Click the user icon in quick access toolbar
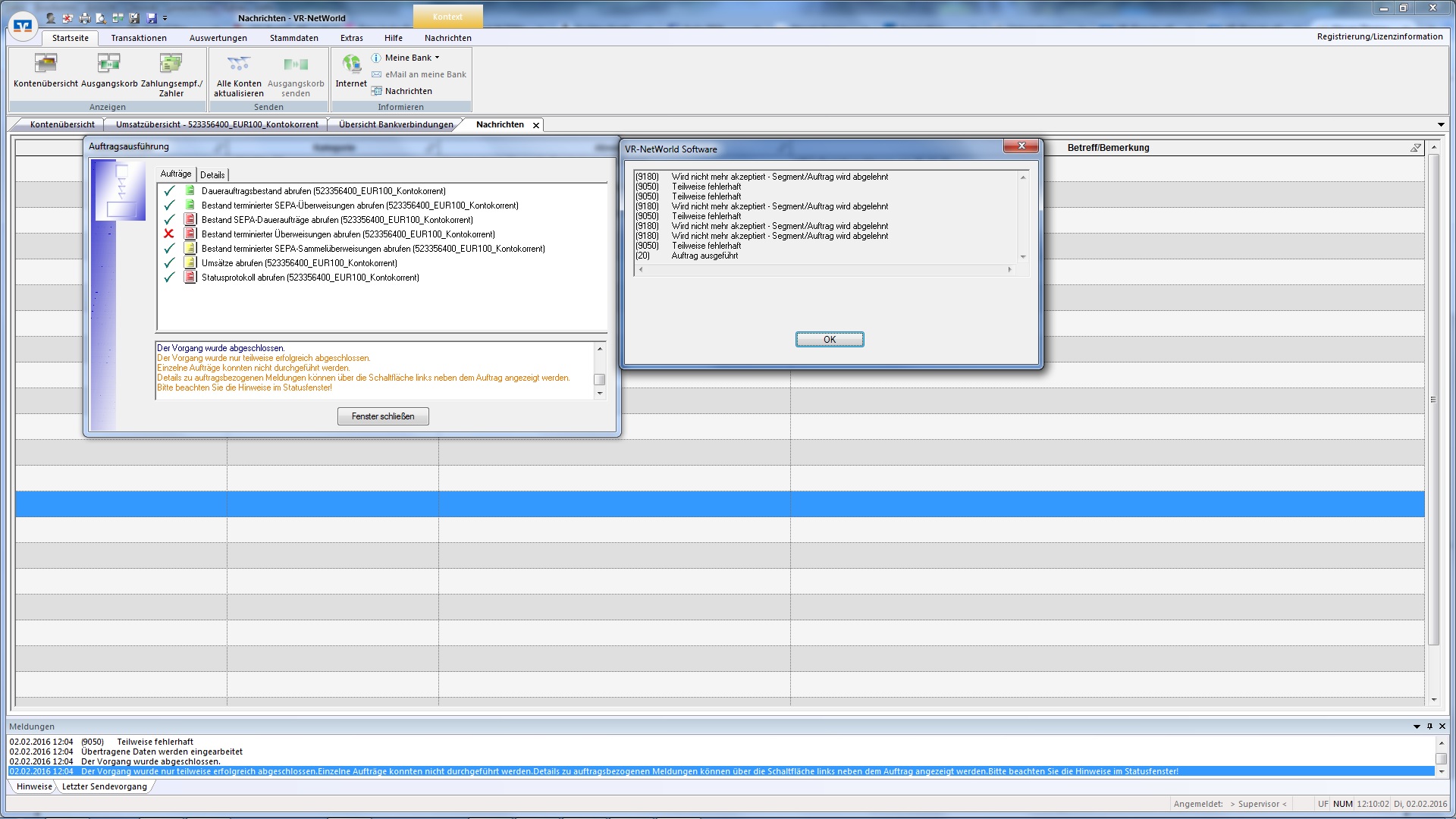This screenshot has width=1456, height=819. point(50,17)
